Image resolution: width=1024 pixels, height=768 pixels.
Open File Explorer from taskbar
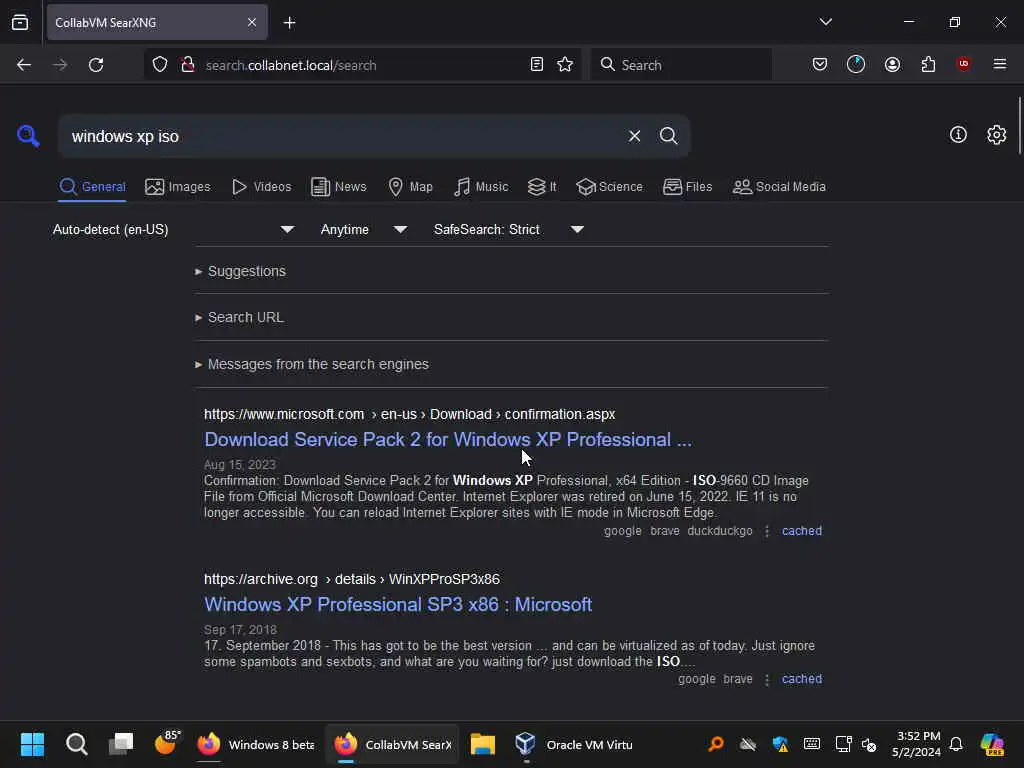pyautogui.click(x=483, y=744)
